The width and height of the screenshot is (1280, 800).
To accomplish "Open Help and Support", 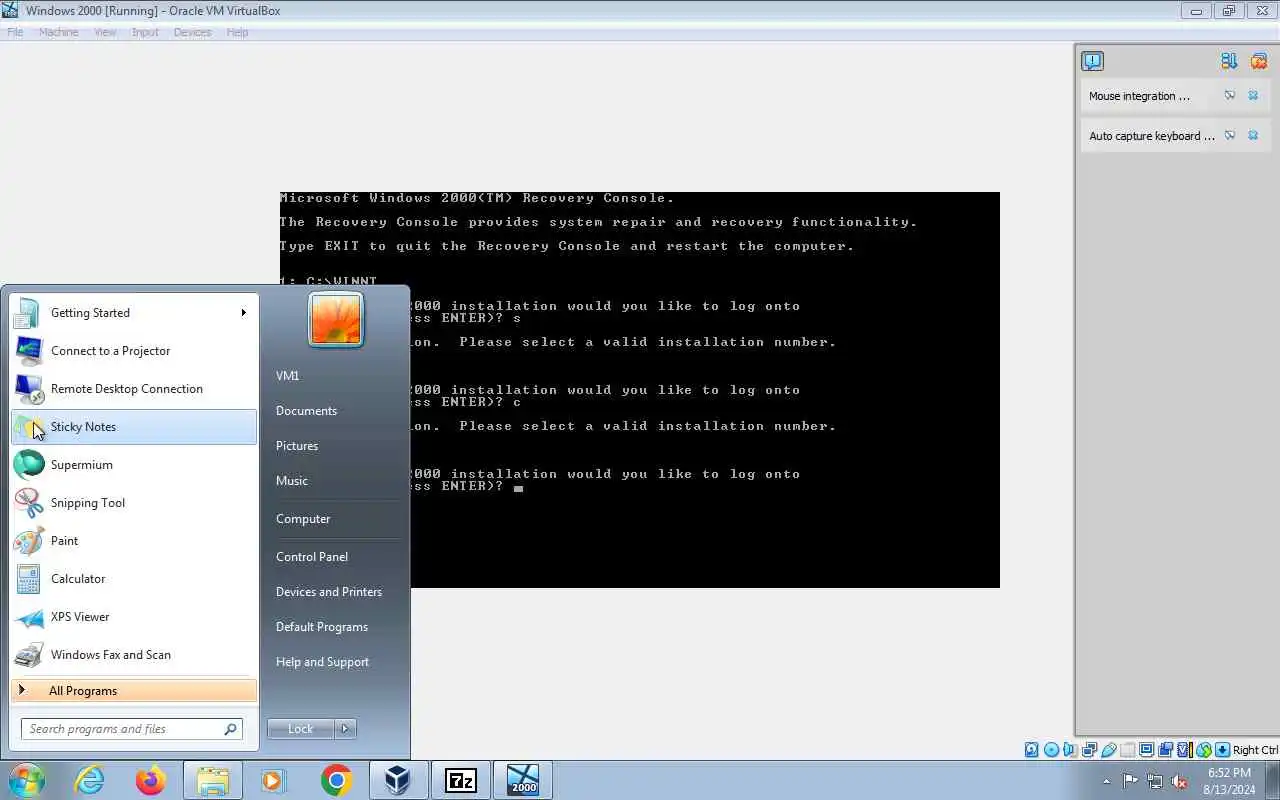I will [322, 662].
